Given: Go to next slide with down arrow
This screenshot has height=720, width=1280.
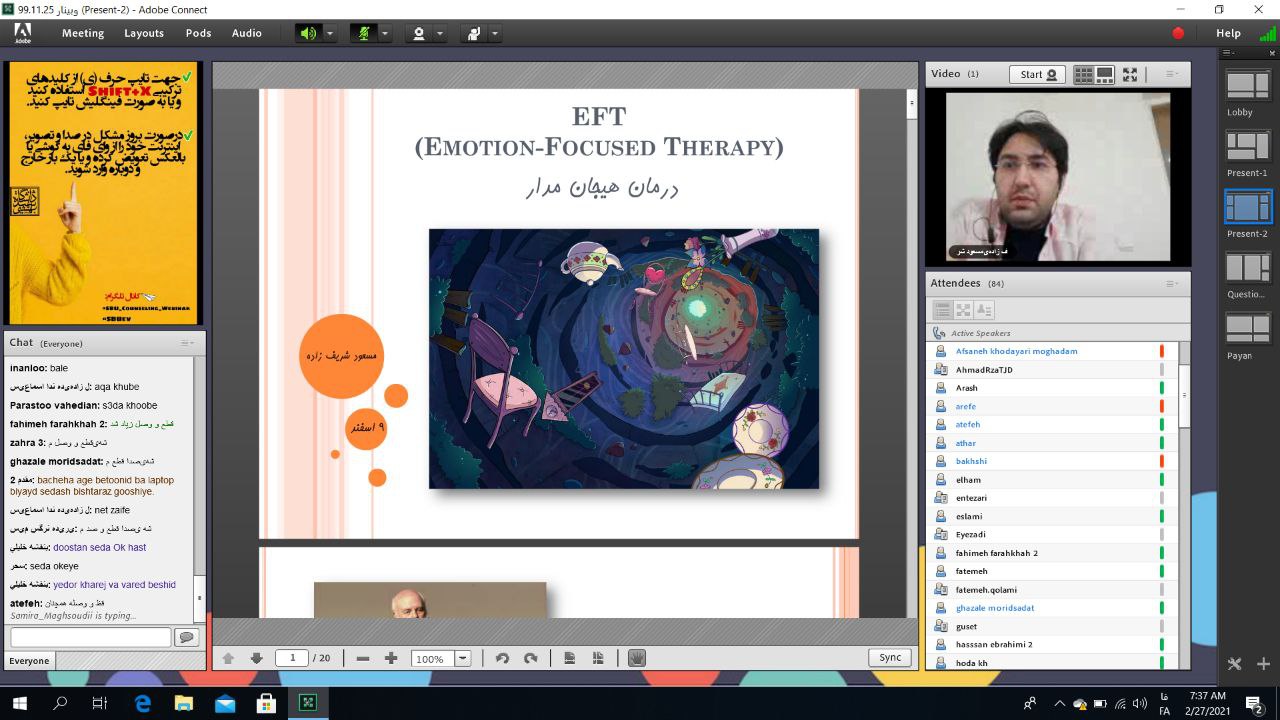Looking at the screenshot, I should click(256, 658).
